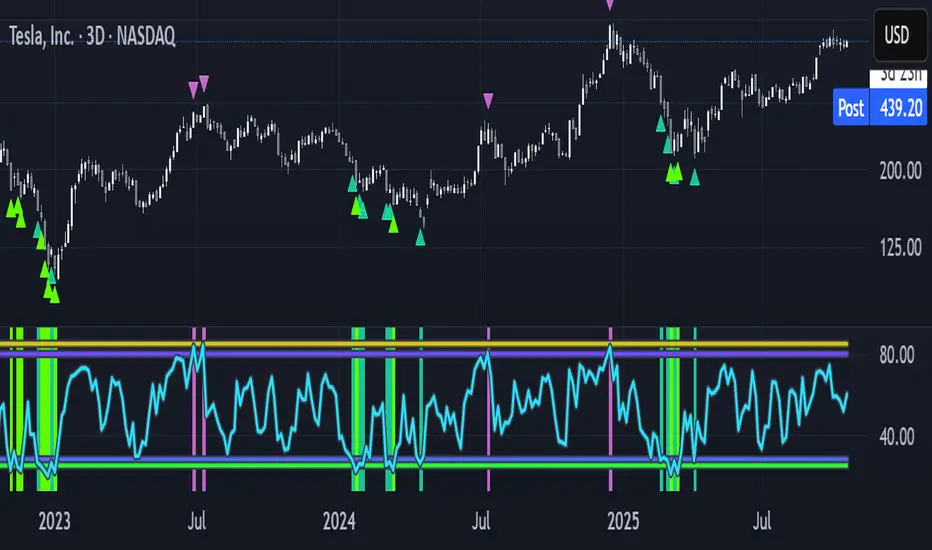Click the 125.00 price axis label
Image resolution: width=932 pixels, height=550 pixels.
point(900,247)
